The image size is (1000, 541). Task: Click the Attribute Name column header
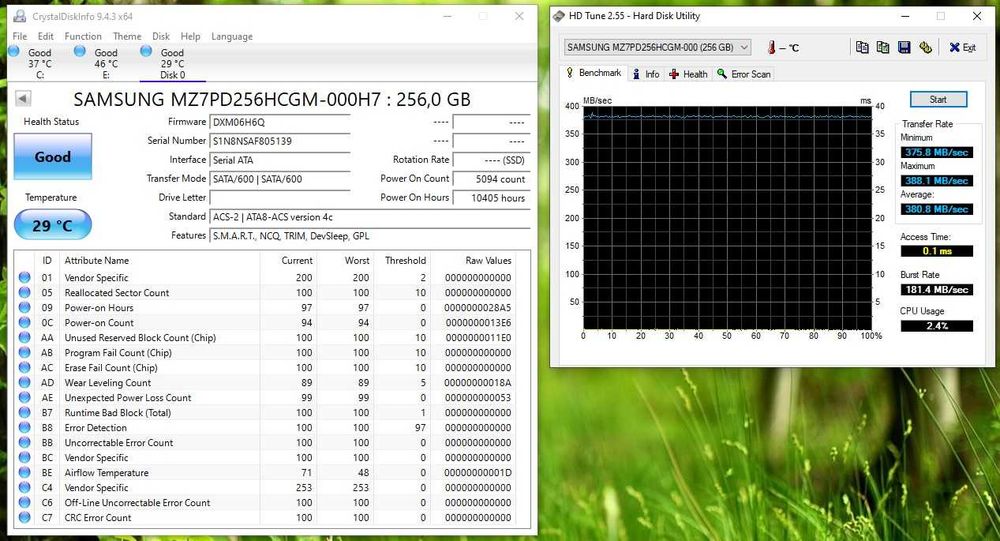click(x=96, y=260)
